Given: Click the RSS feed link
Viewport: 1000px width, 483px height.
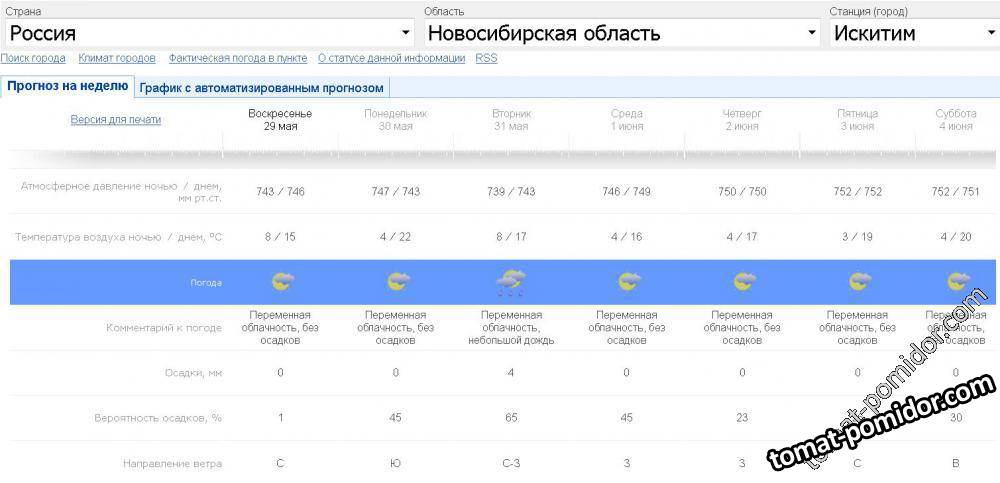Looking at the screenshot, I should 486,58.
